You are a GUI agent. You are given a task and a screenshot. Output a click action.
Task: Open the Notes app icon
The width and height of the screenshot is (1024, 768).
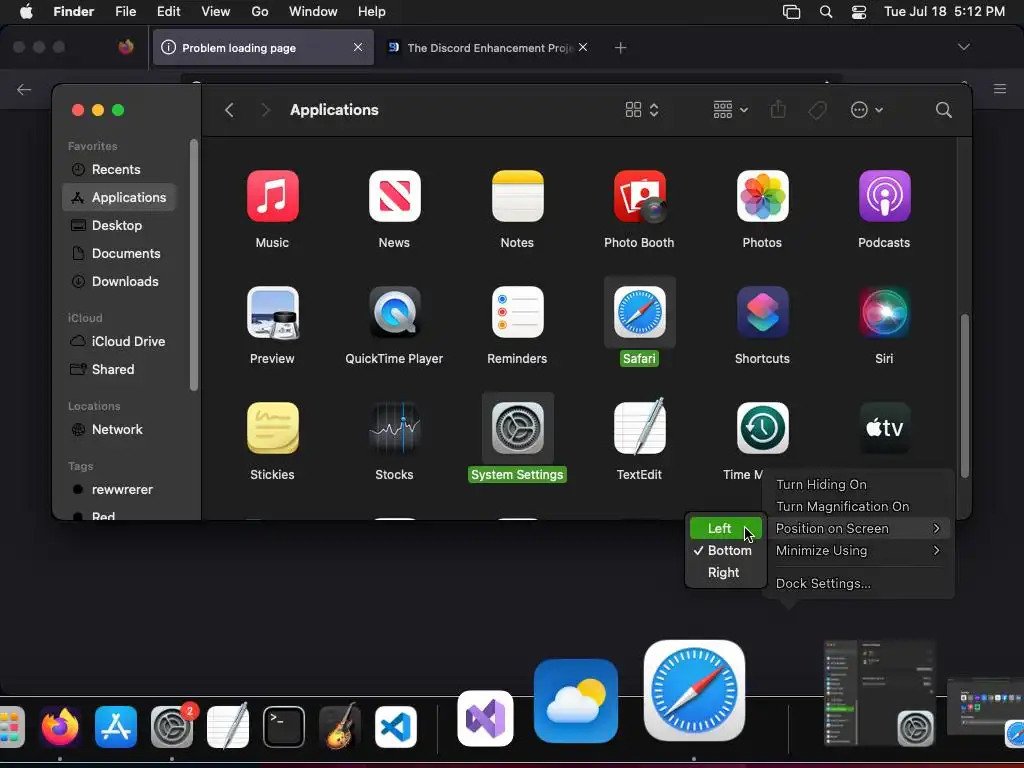pyautogui.click(x=517, y=196)
